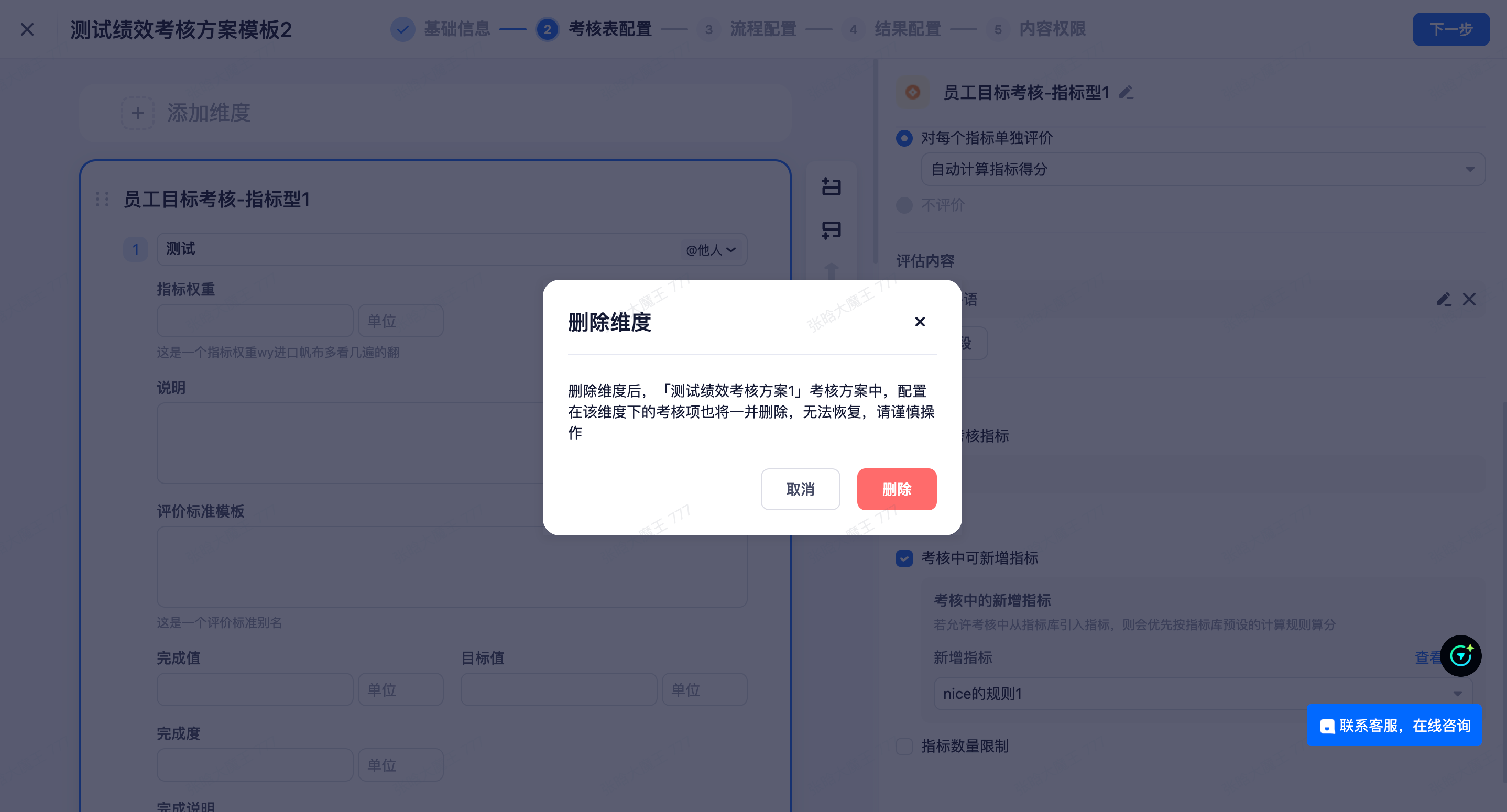Open the AI assistant floating round icon
1507x812 pixels.
click(1460, 655)
